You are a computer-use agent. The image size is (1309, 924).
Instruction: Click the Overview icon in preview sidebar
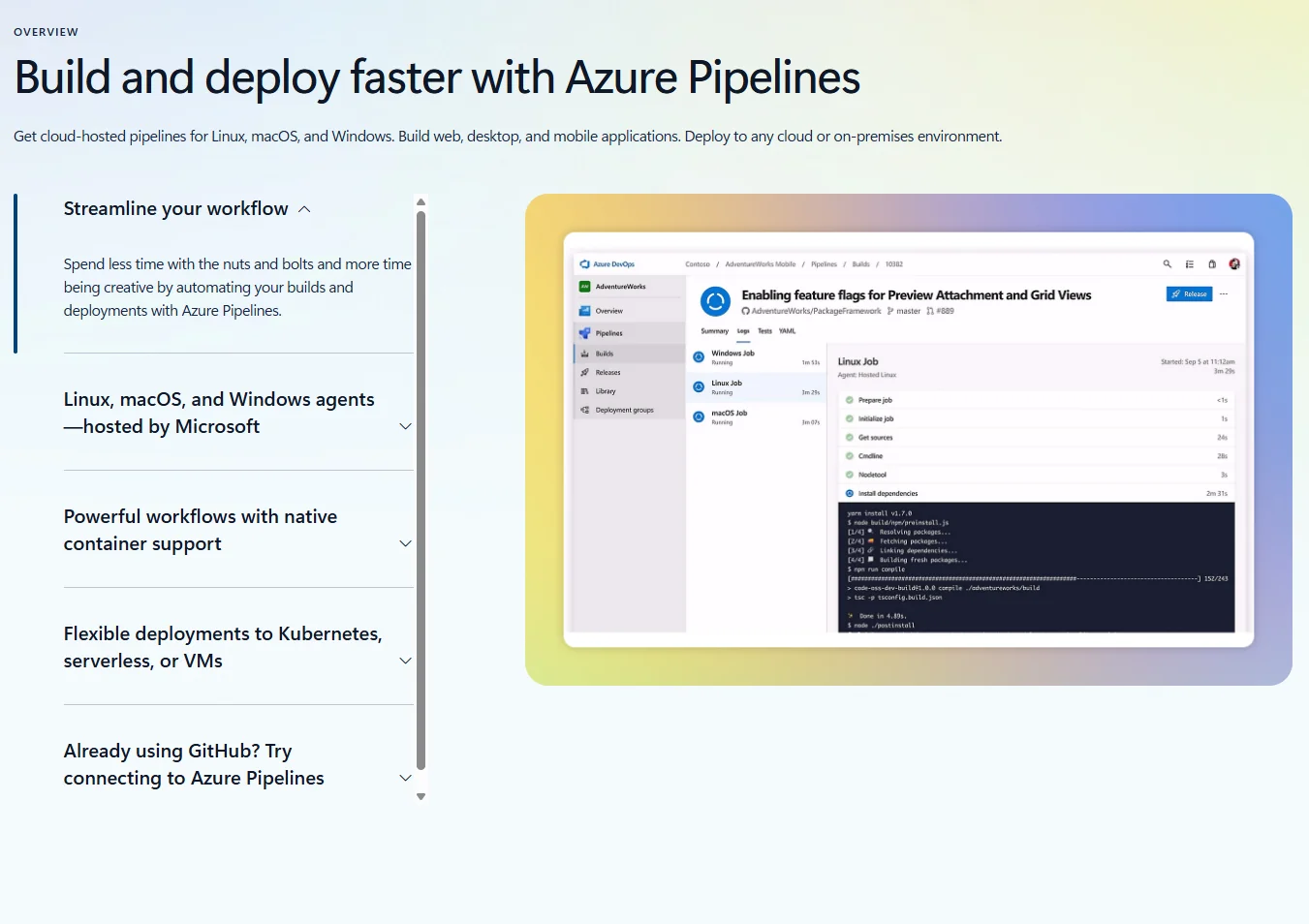point(584,311)
